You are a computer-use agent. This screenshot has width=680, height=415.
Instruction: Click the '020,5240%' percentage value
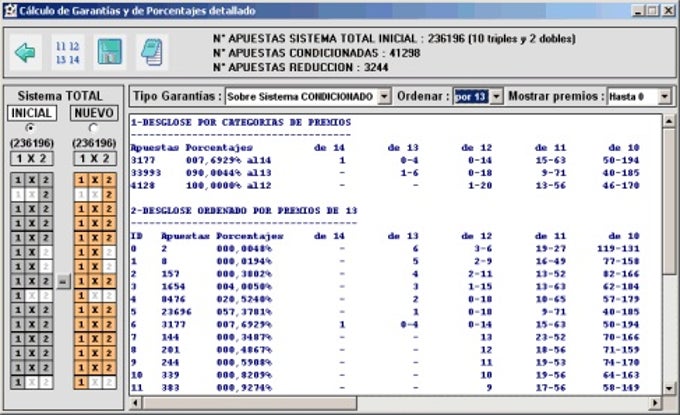click(244, 299)
